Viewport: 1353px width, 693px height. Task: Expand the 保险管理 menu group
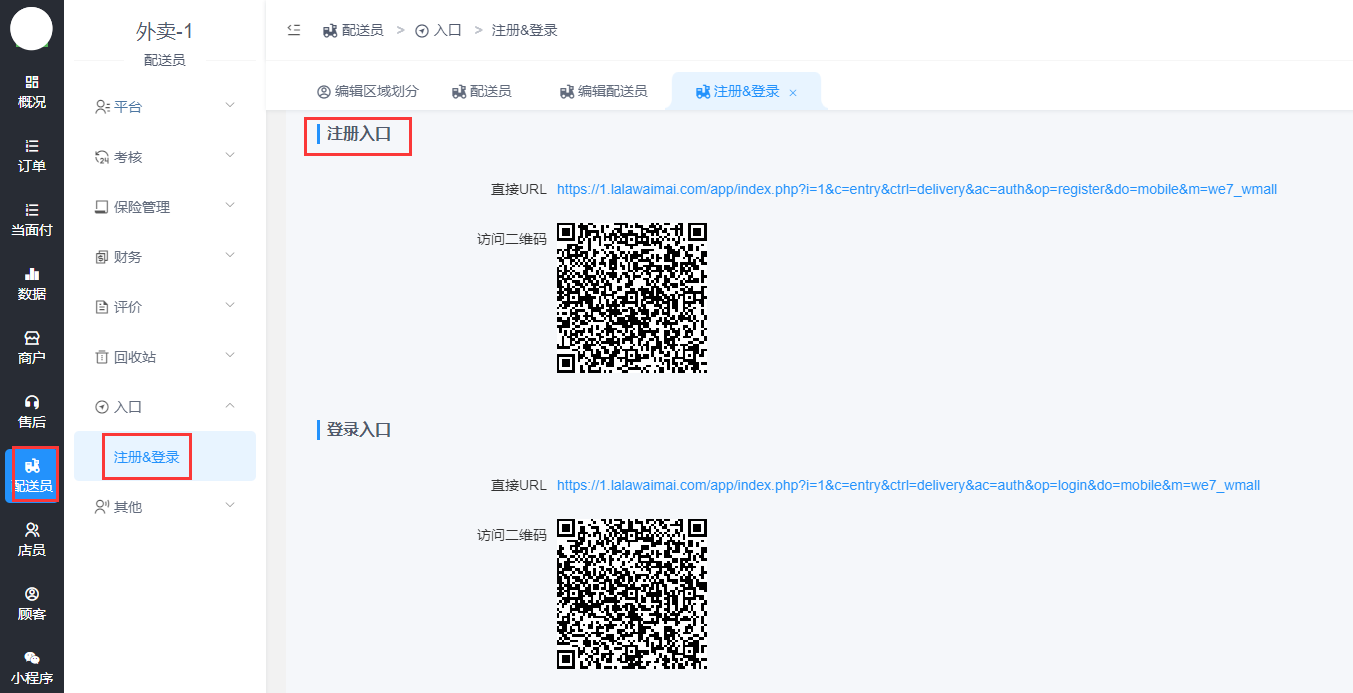coord(165,206)
